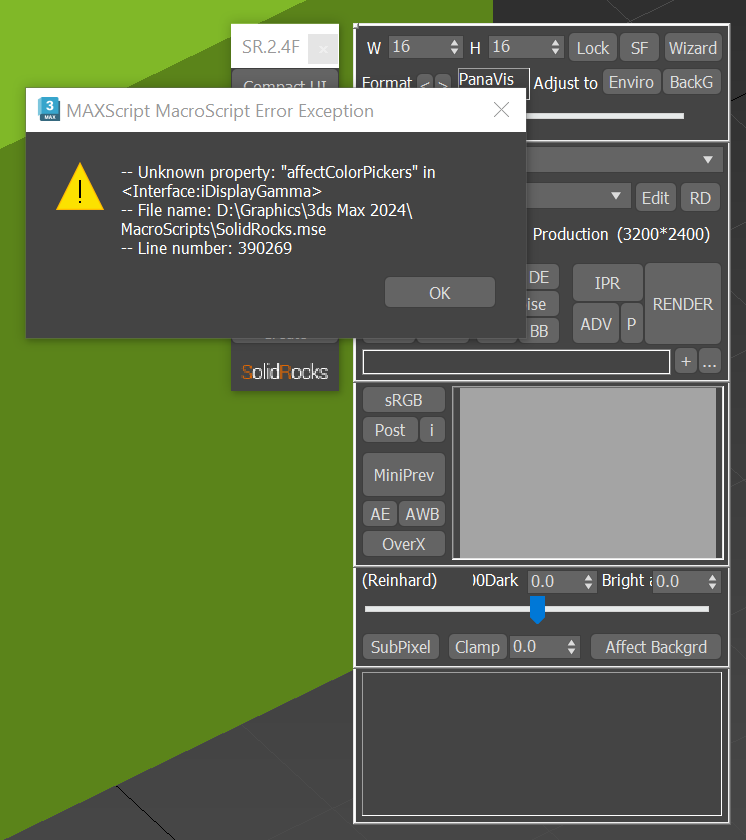Image resolution: width=746 pixels, height=840 pixels.
Task: Open the Wizard
Action: pyautogui.click(x=692, y=48)
